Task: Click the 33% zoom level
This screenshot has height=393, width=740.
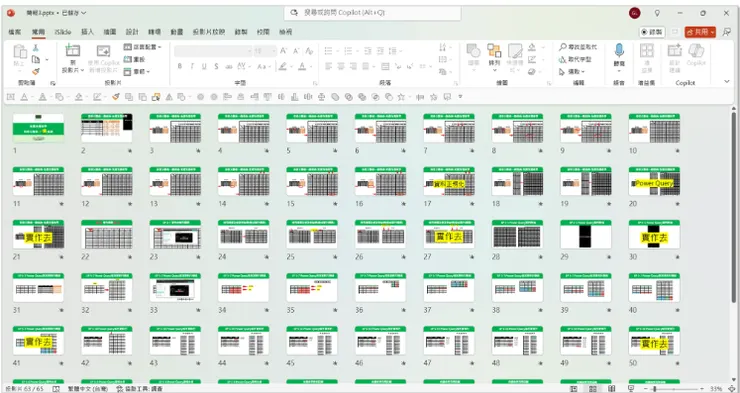Action: (x=716, y=389)
